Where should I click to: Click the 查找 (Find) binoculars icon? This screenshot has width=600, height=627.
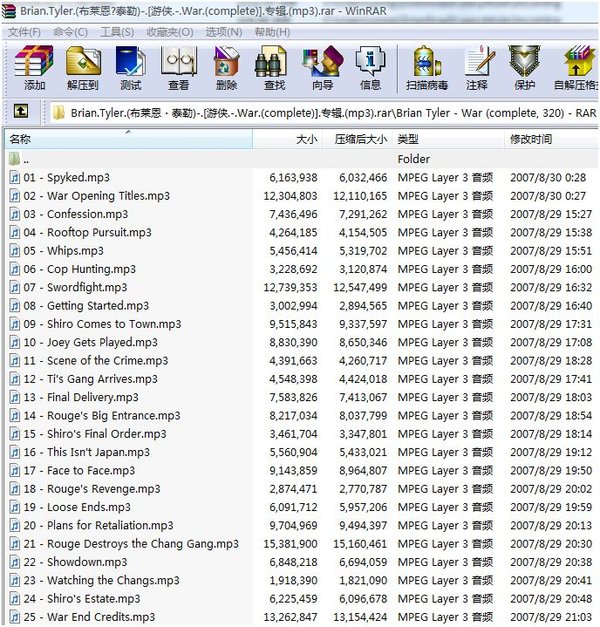[x=272, y=61]
